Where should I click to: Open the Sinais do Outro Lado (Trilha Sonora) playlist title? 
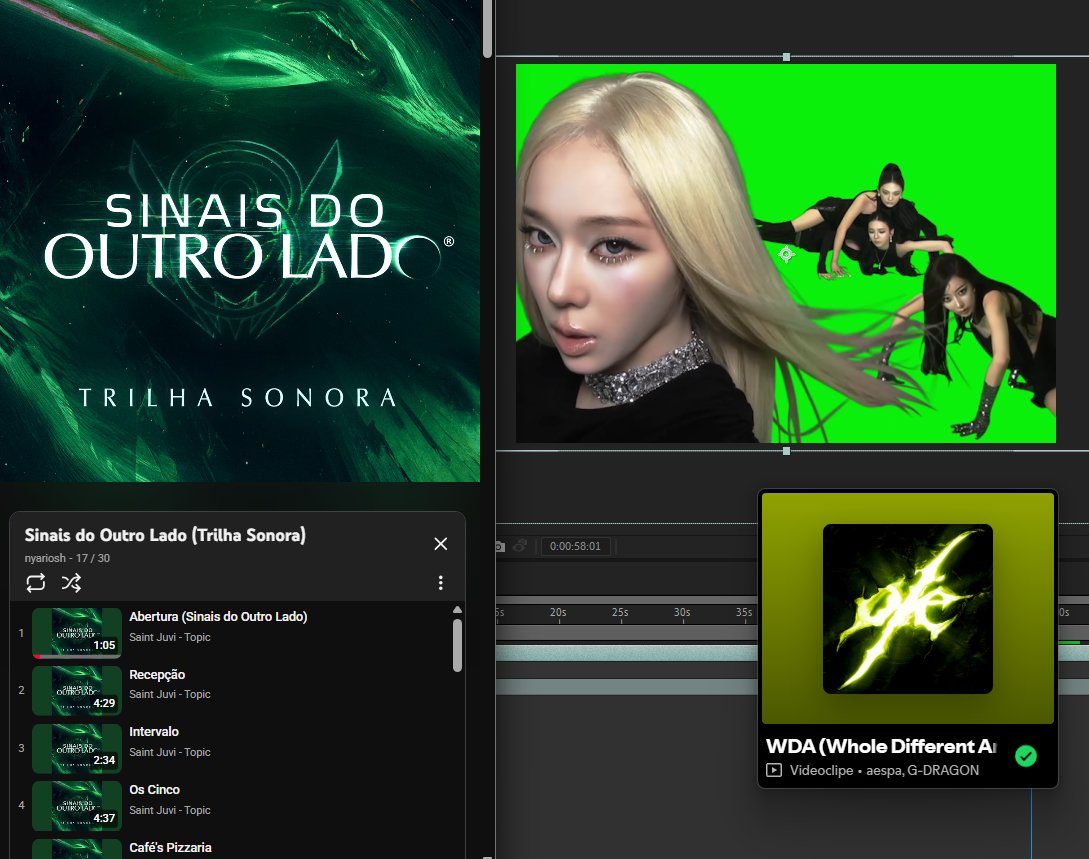point(165,535)
